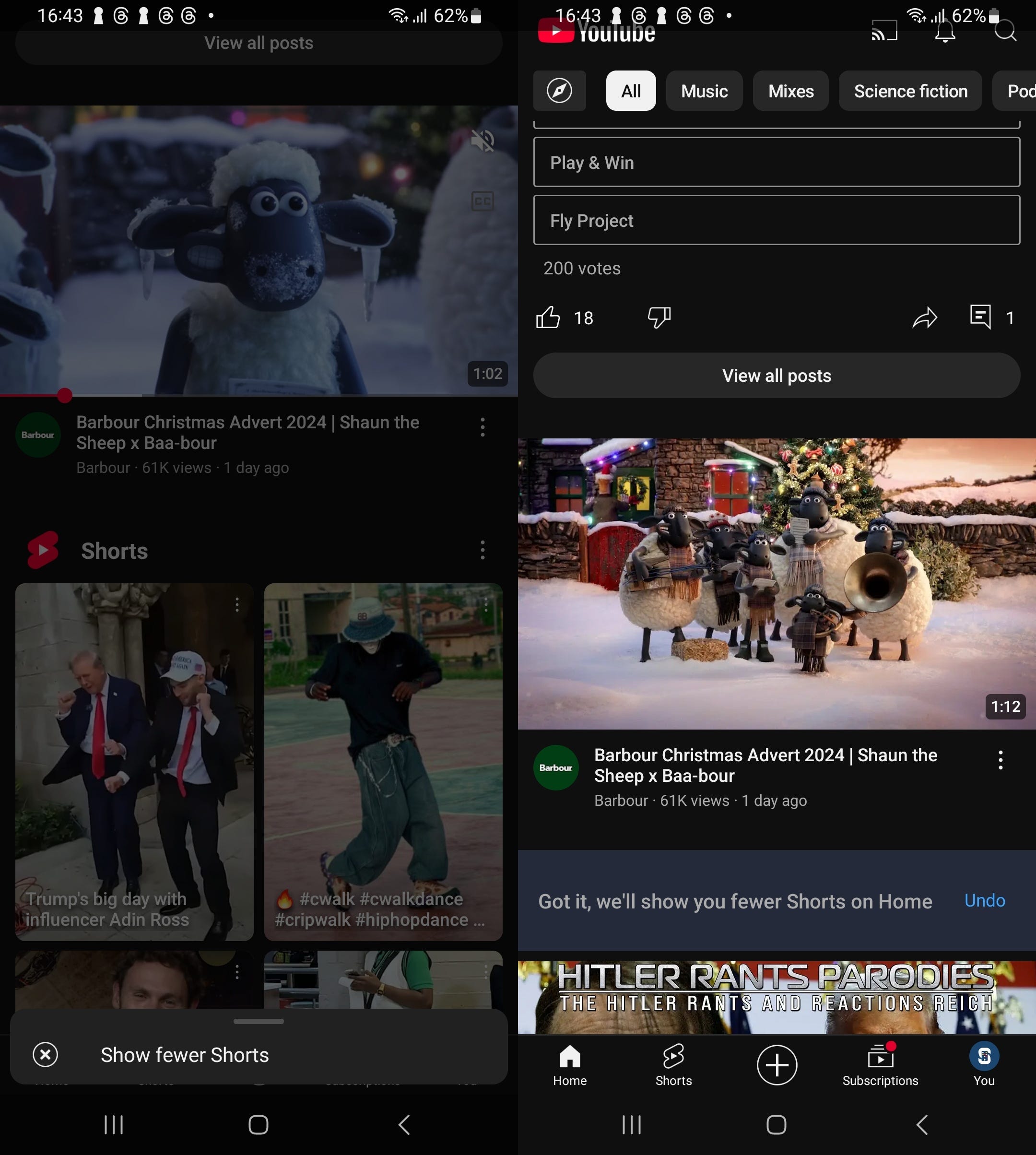Screen dimensions: 1036x1155
Task: Play the Barbour Christmas Advert thumbnail on right
Action: tap(777, 583)
